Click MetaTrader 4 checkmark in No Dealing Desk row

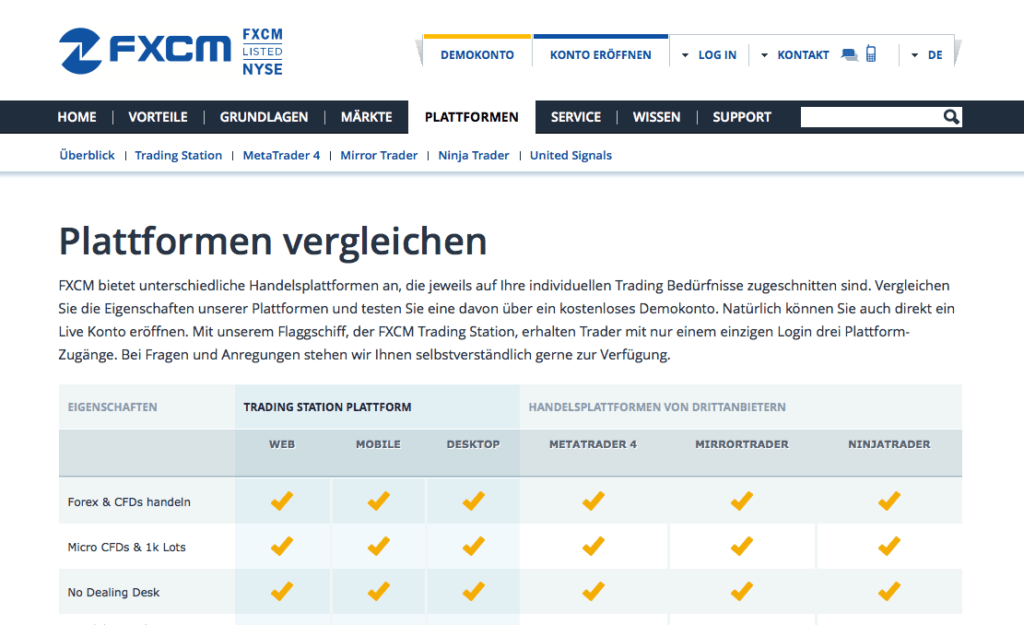593,591
